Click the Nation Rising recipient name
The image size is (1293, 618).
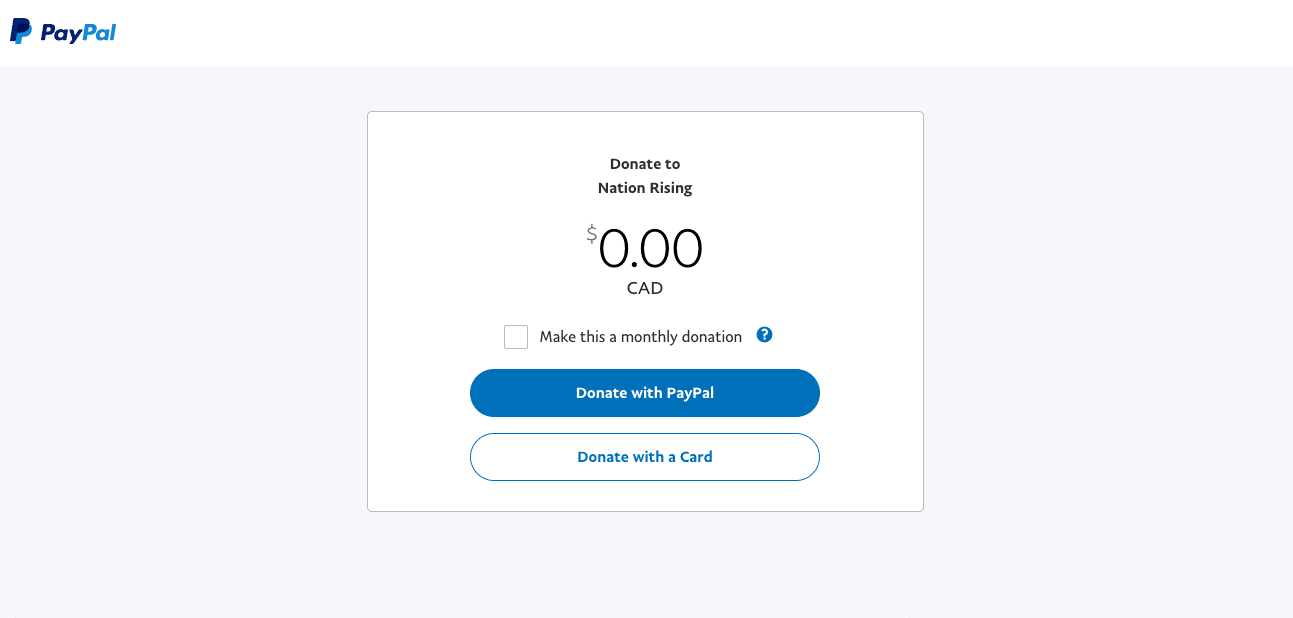pyautogui.click(x=645, y=188)
